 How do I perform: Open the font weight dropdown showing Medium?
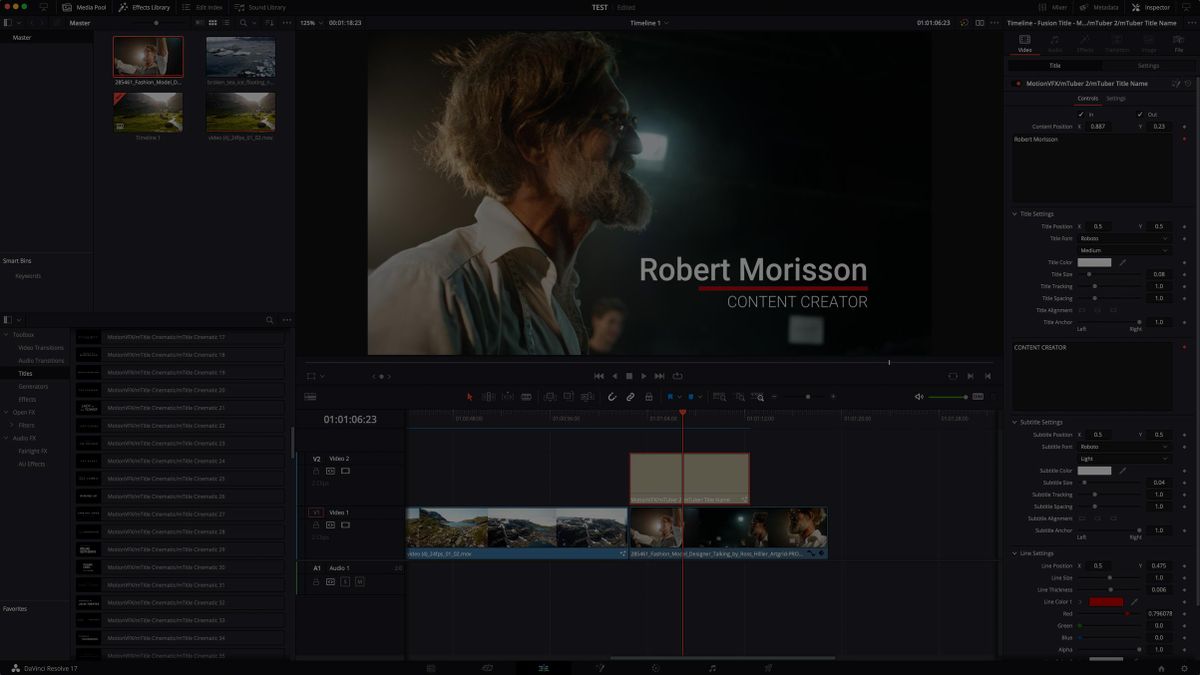1124,248
